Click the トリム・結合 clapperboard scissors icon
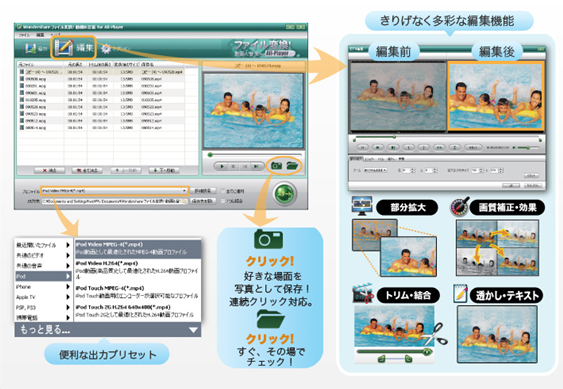Viewport: 563px width, 389px height. pyautogui.click(x=363, y=292)
